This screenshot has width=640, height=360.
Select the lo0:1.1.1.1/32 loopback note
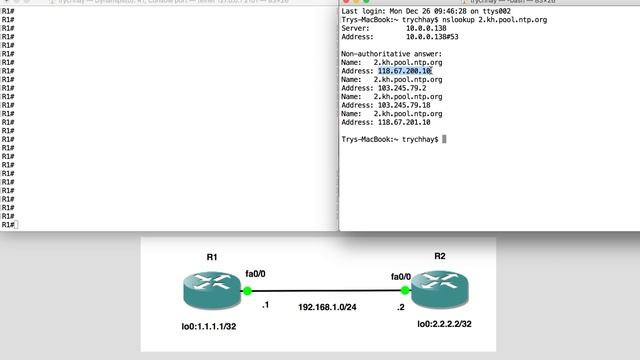coord(209,327)
